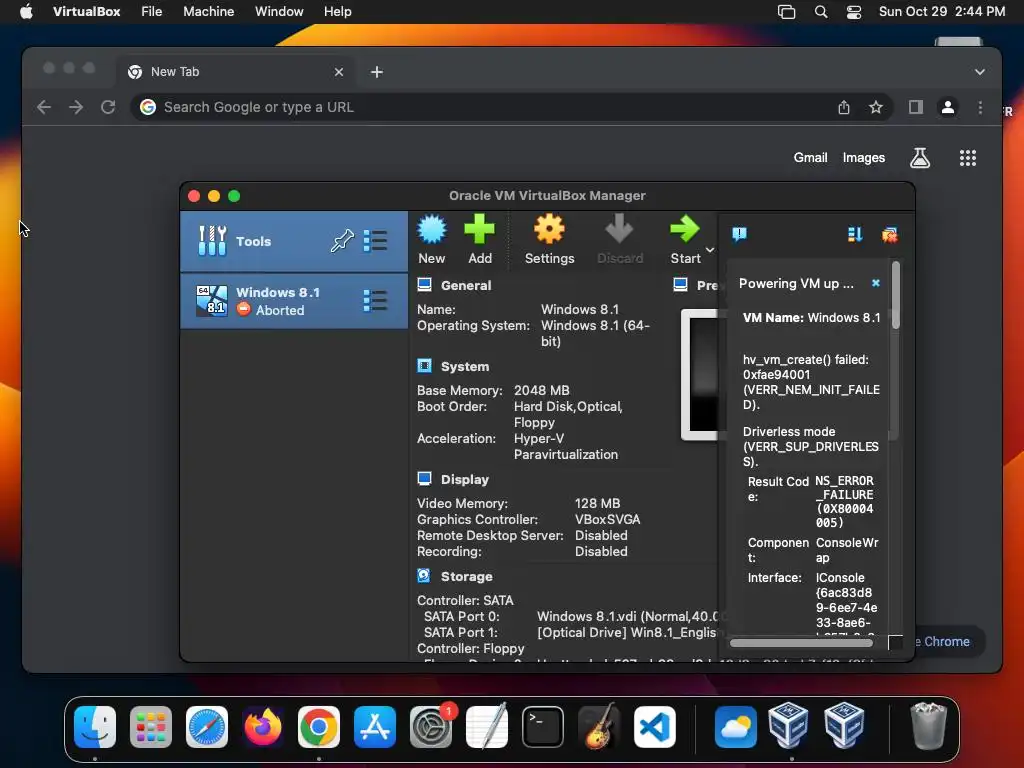Select Tools item in VirtualBox sidebar

(x=294, y=241)
